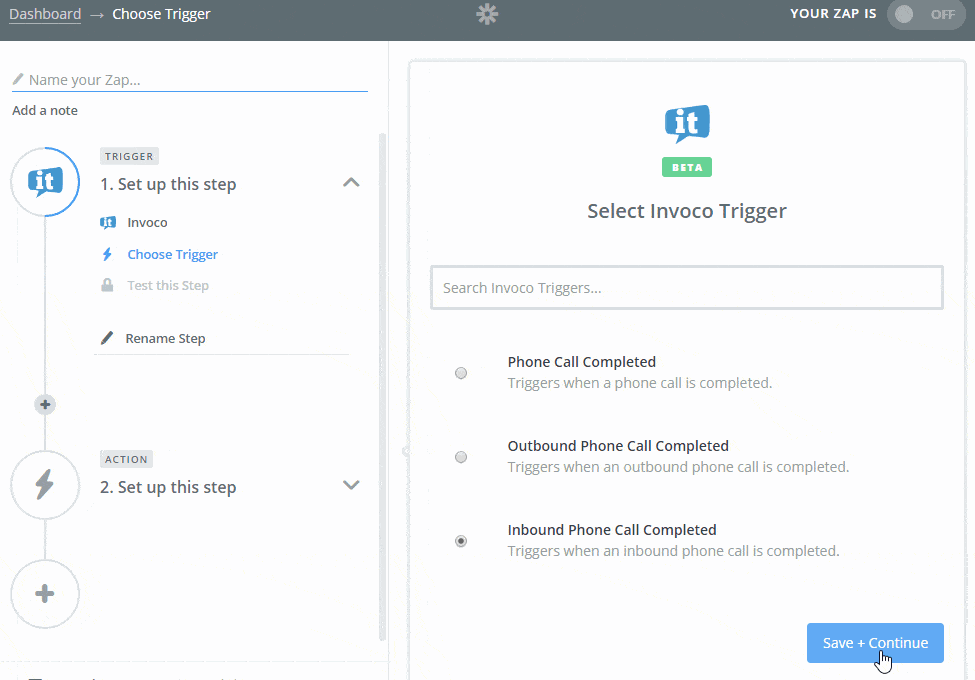975x680 pixels.
Task: Toggle the Zap ON/OFF switch
Action: (926, 14)
